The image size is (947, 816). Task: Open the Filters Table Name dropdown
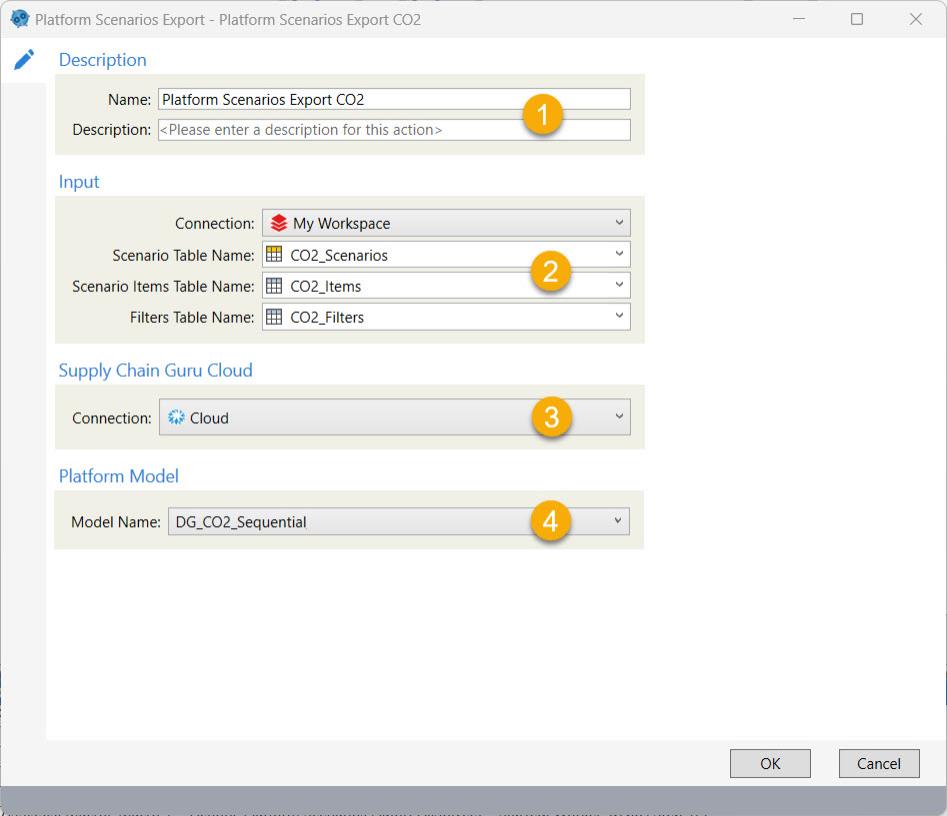click(619, 317)
